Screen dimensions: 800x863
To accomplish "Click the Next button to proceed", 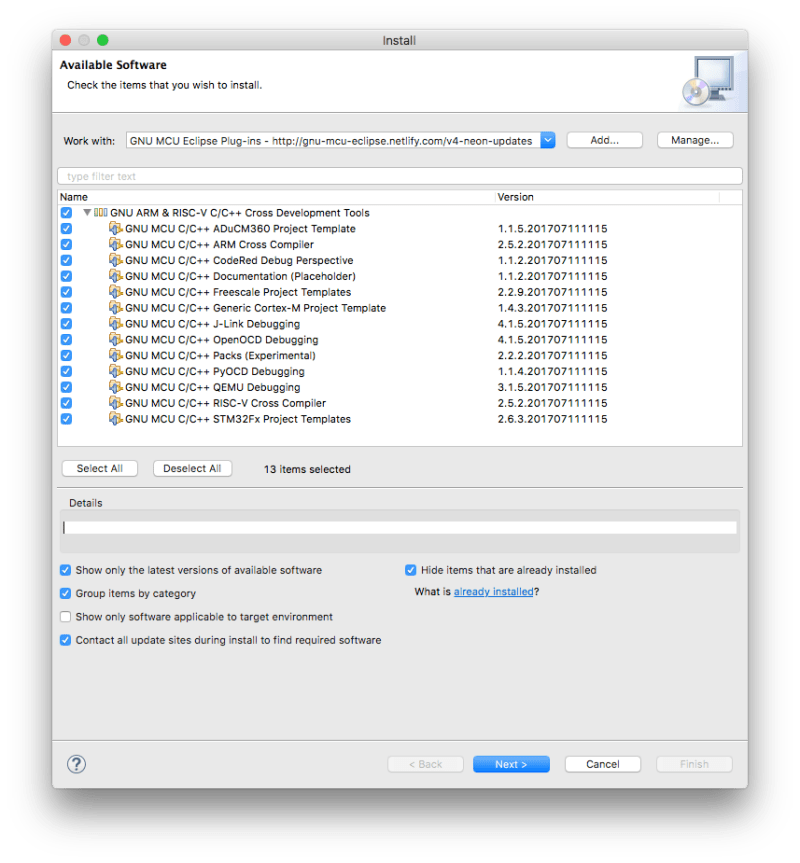I will (x=511, y=763).
